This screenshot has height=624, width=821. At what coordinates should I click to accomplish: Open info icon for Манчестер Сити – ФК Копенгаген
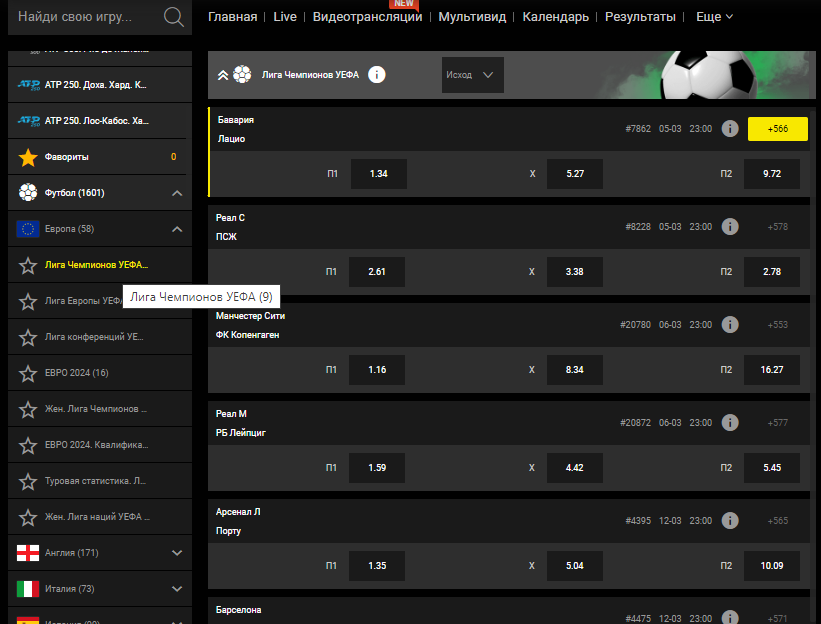coord(730,325)
